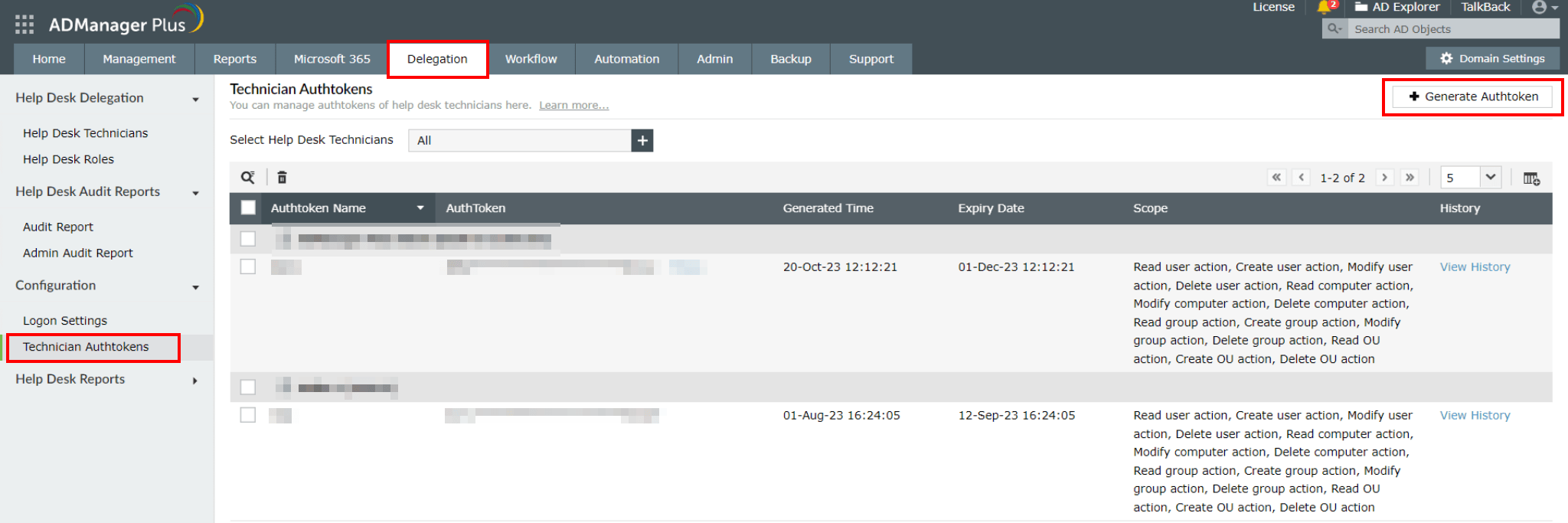
Task: Open Help Desk Technicians in sidebar
Action: (x=86, y=133)
